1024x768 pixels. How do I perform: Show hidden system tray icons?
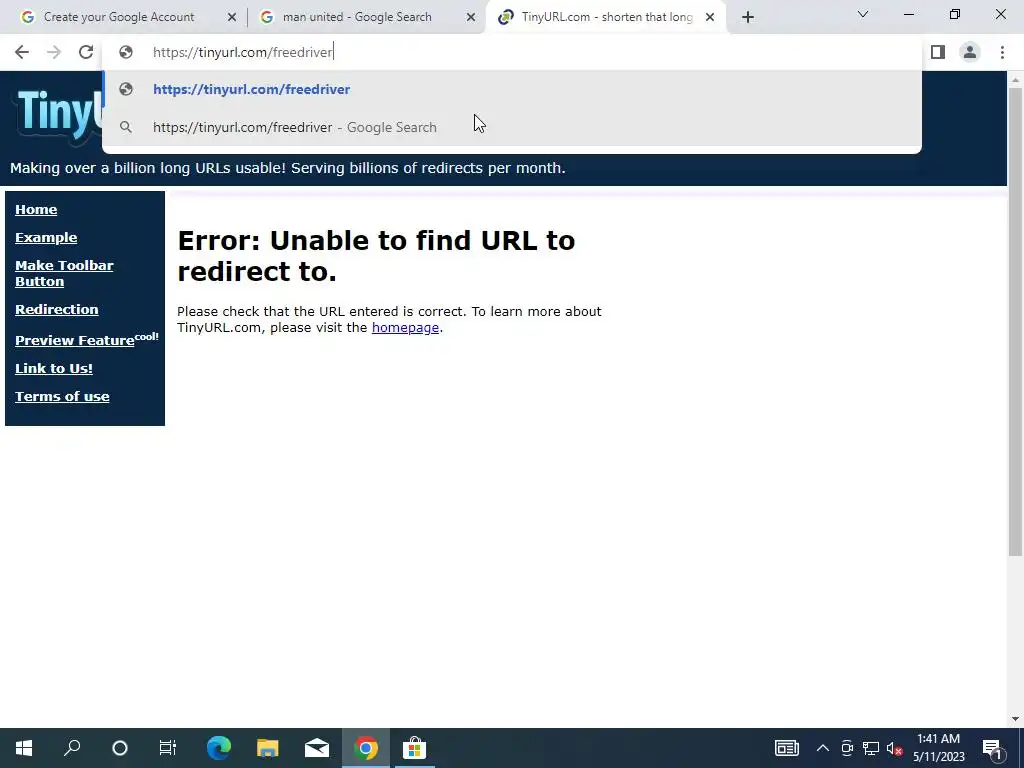pyautogui.click(x=823, y=748)
